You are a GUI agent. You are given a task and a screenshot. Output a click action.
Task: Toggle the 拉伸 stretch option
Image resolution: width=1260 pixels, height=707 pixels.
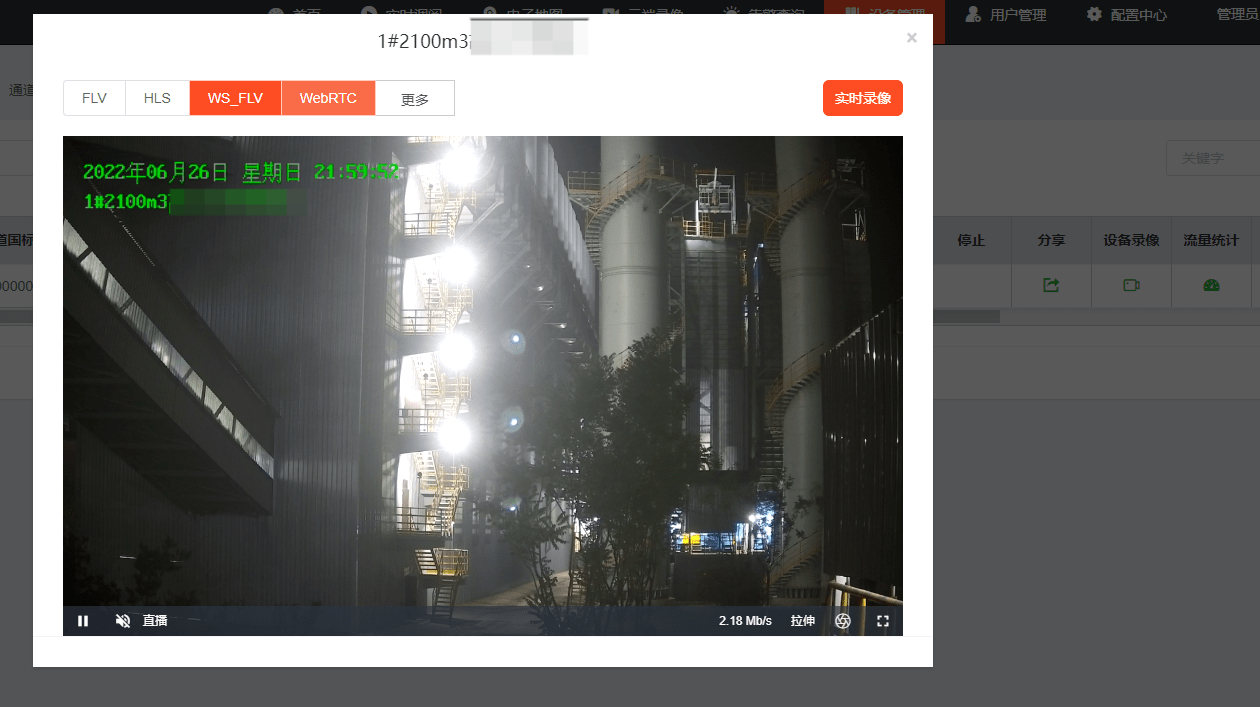tap(802, 621)
